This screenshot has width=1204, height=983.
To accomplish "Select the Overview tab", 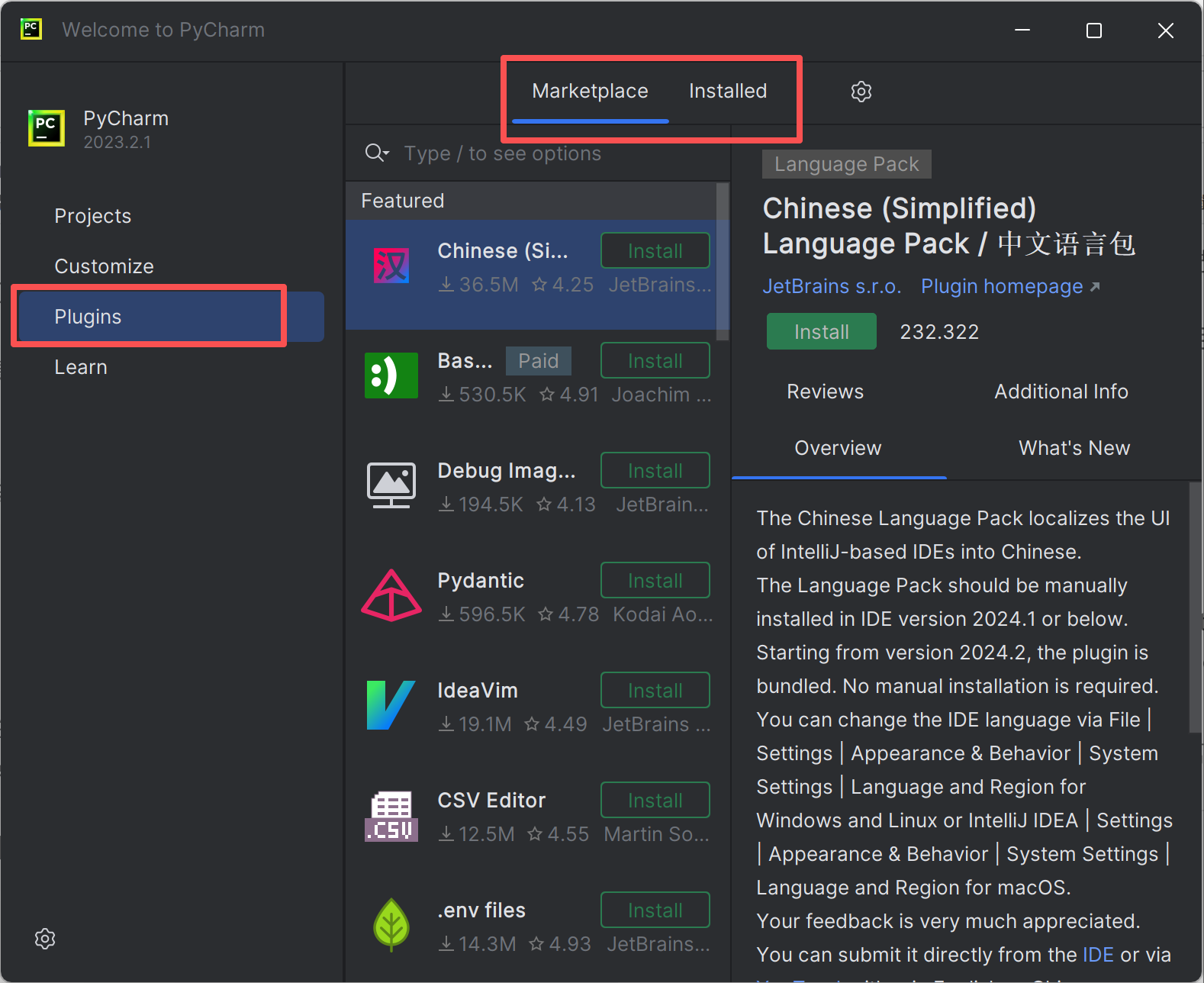I will (x=838, y=448).
